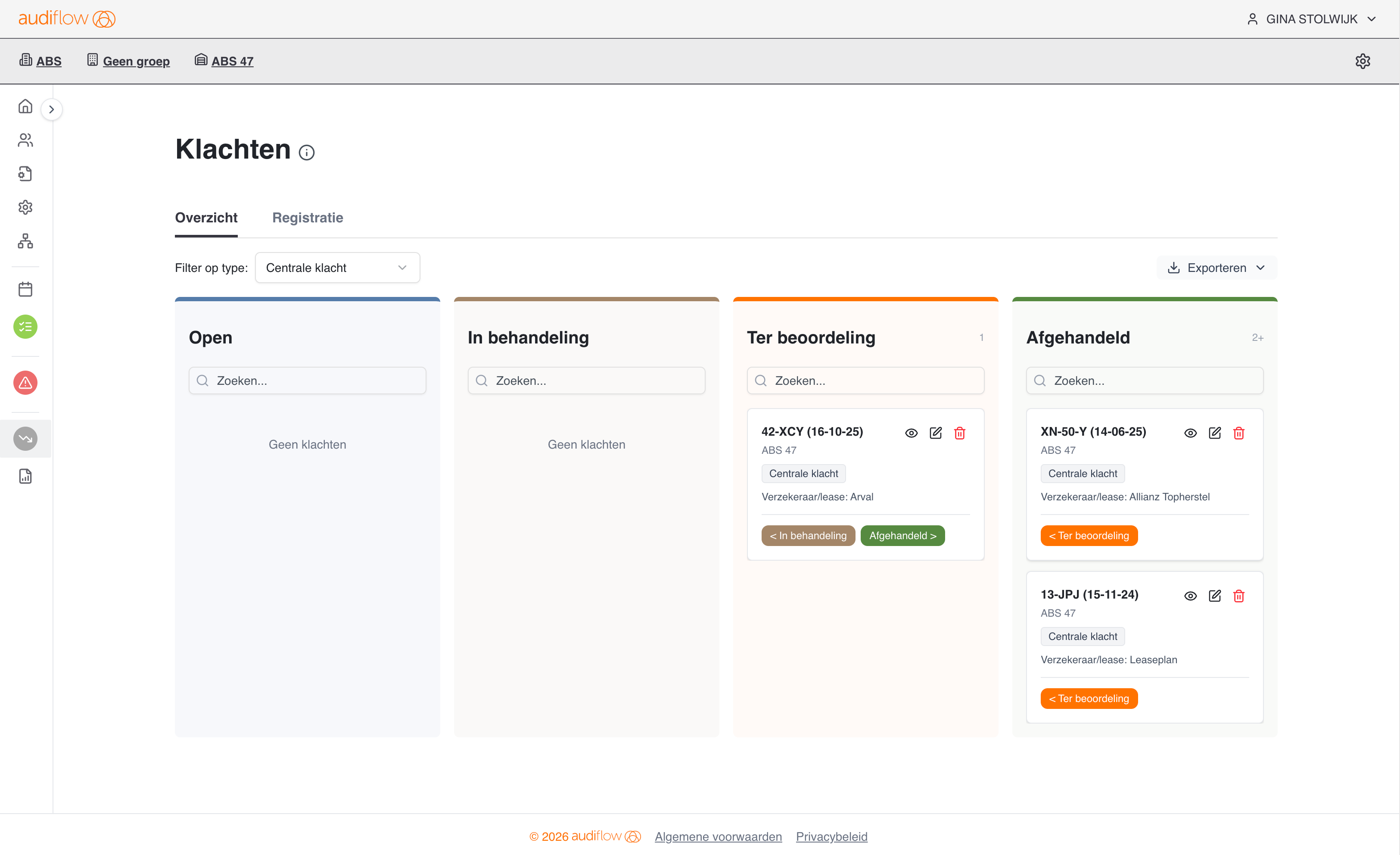Go to Geen groep breadcrumb

[128, 61]
